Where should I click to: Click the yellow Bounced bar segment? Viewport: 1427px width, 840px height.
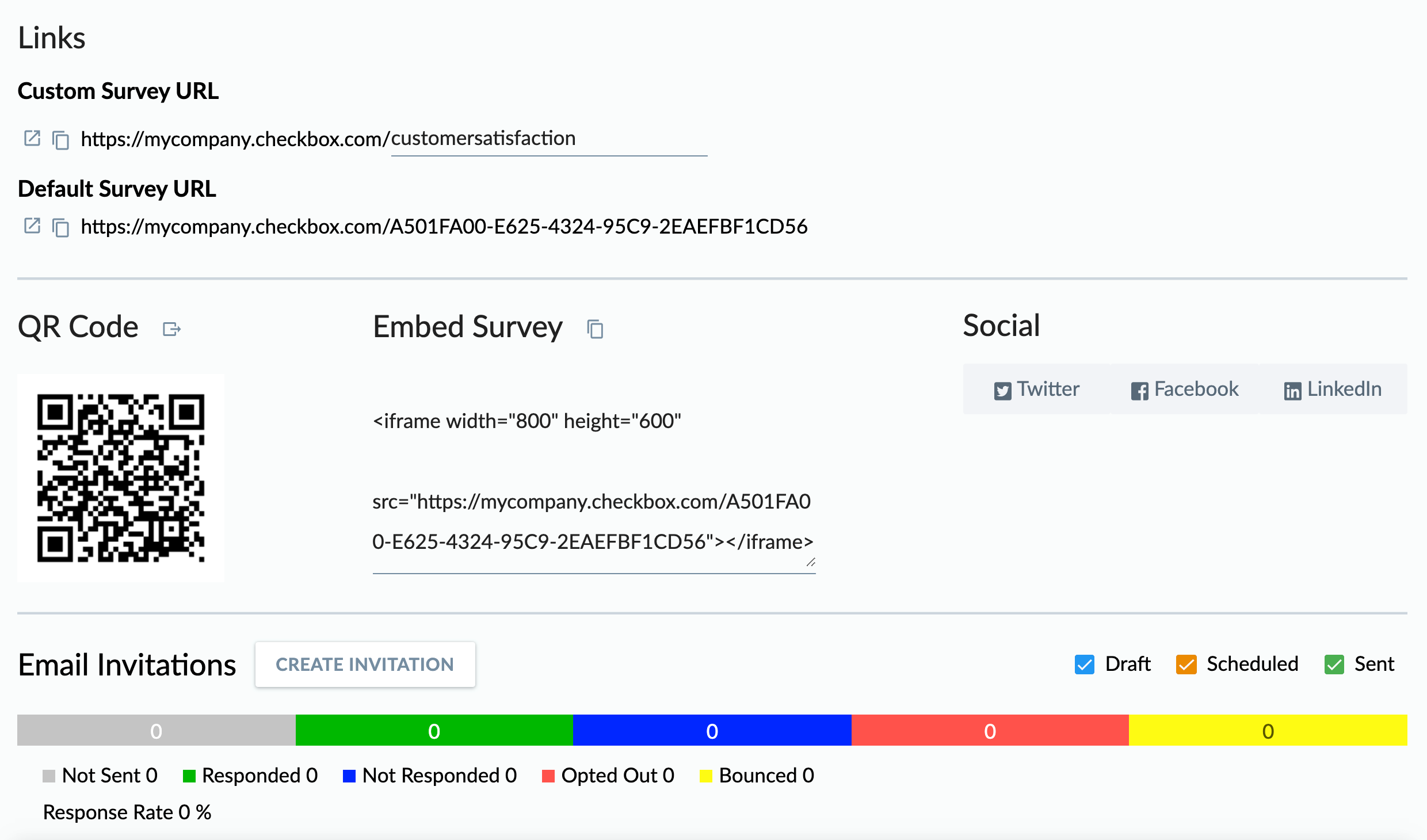[x=1268, y=731]
